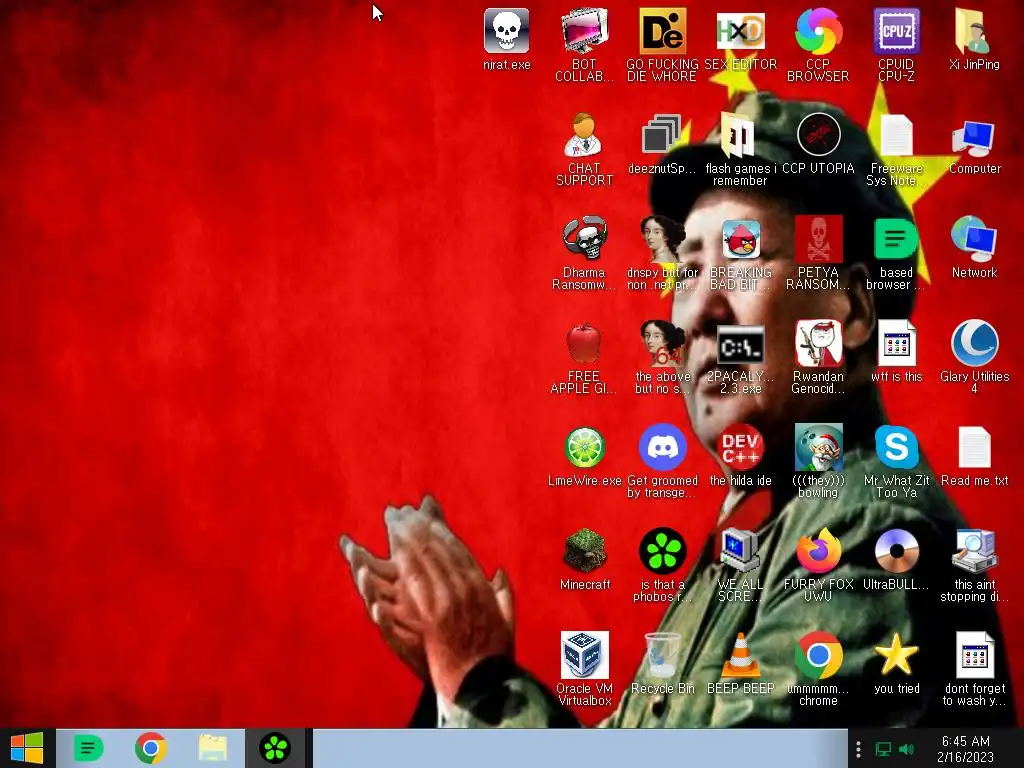
Task: Open the UltraBULL... disc icon
Action: tap(896, 550)
